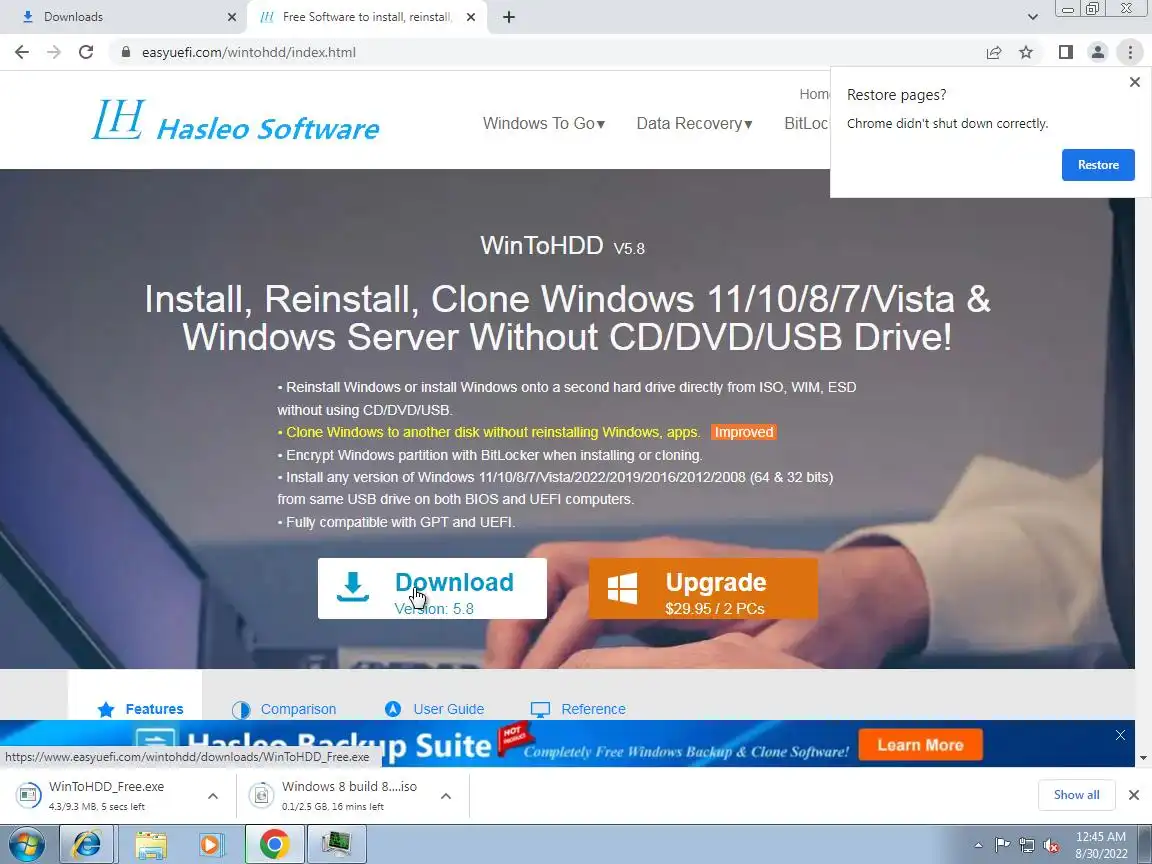Click the Improved badge
The height and width of the screenshot is (864, 1152).
pyautogui.click(x=744, y=432)
